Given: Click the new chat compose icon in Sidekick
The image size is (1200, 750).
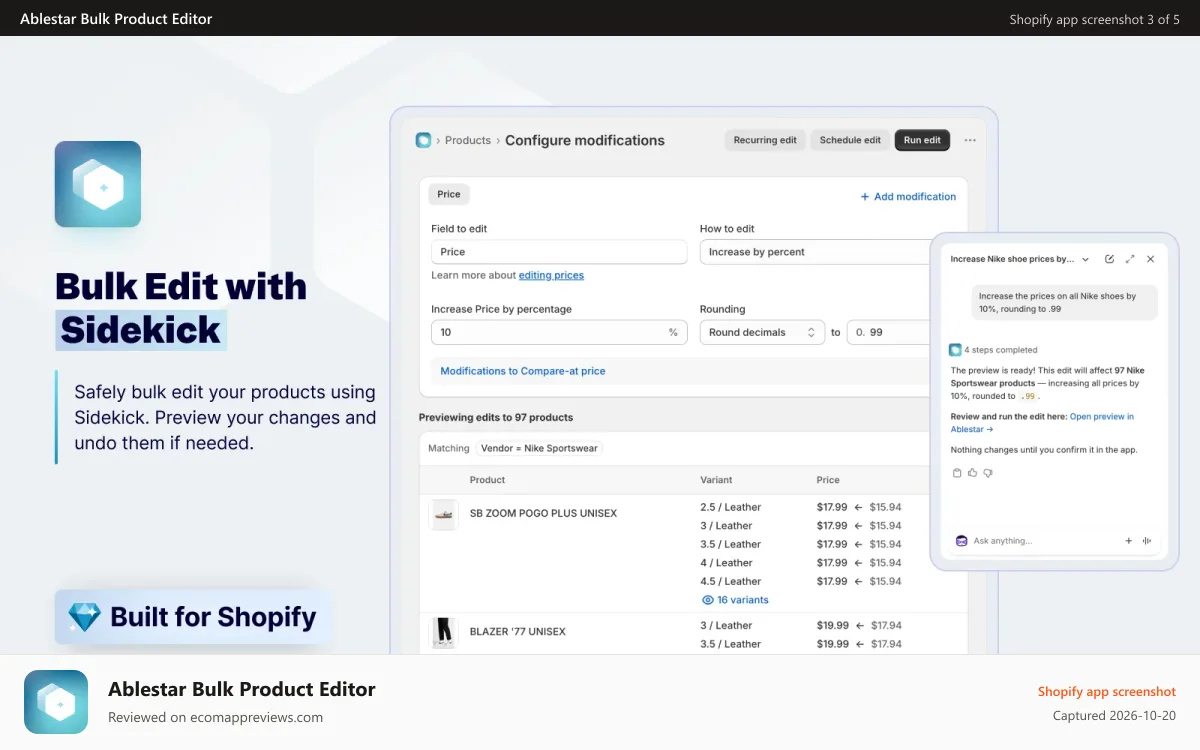Looking at the screenshot, I should click(x=1109, y=259).
